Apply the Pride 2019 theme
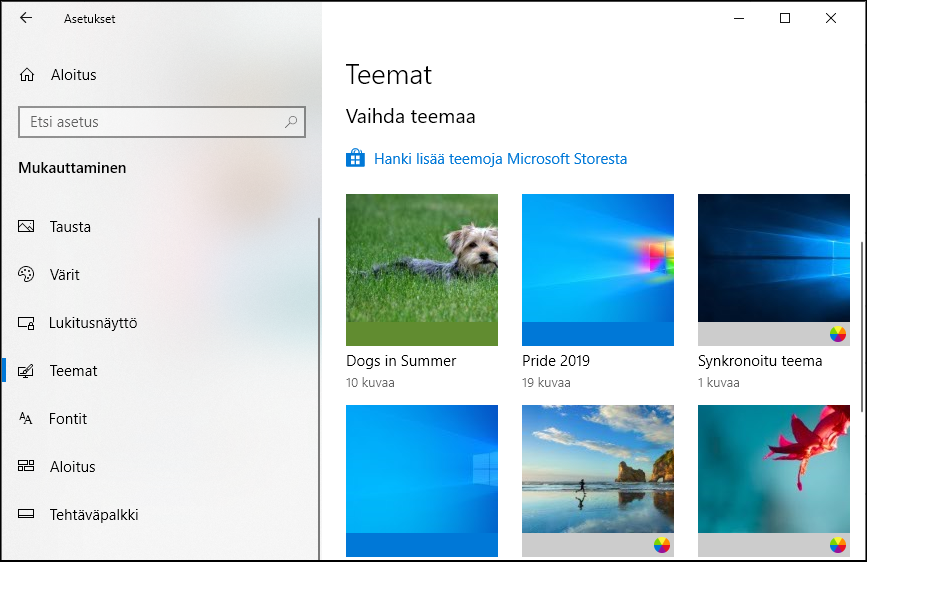This screenshot has width=929, height=597. 597,270
